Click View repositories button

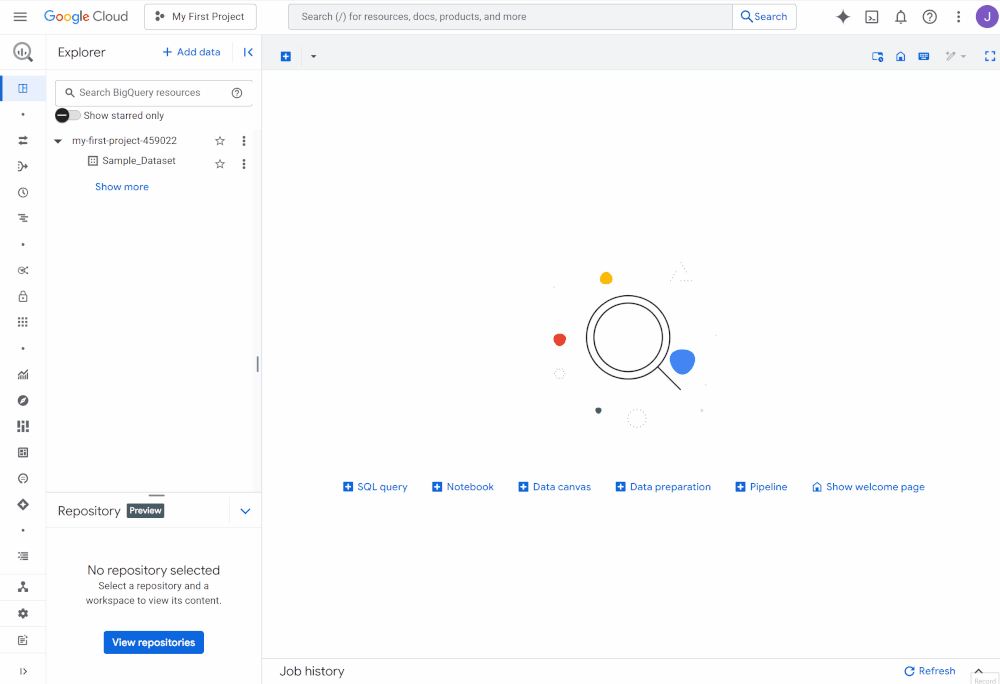154,643
